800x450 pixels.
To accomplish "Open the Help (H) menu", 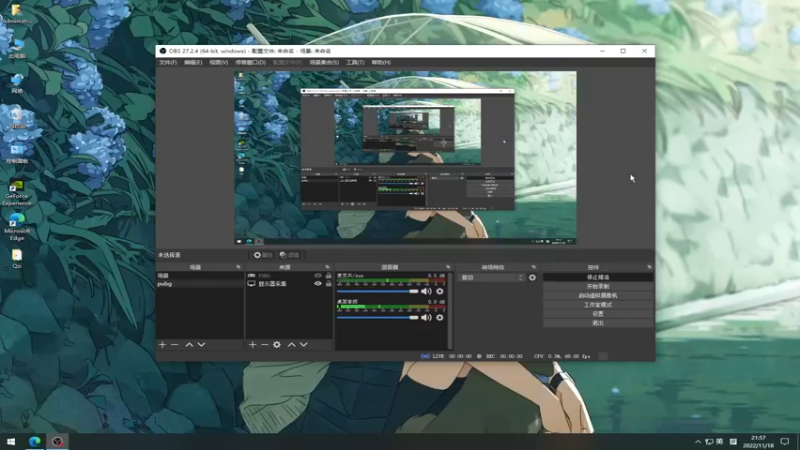I will (x=381, y=62).
